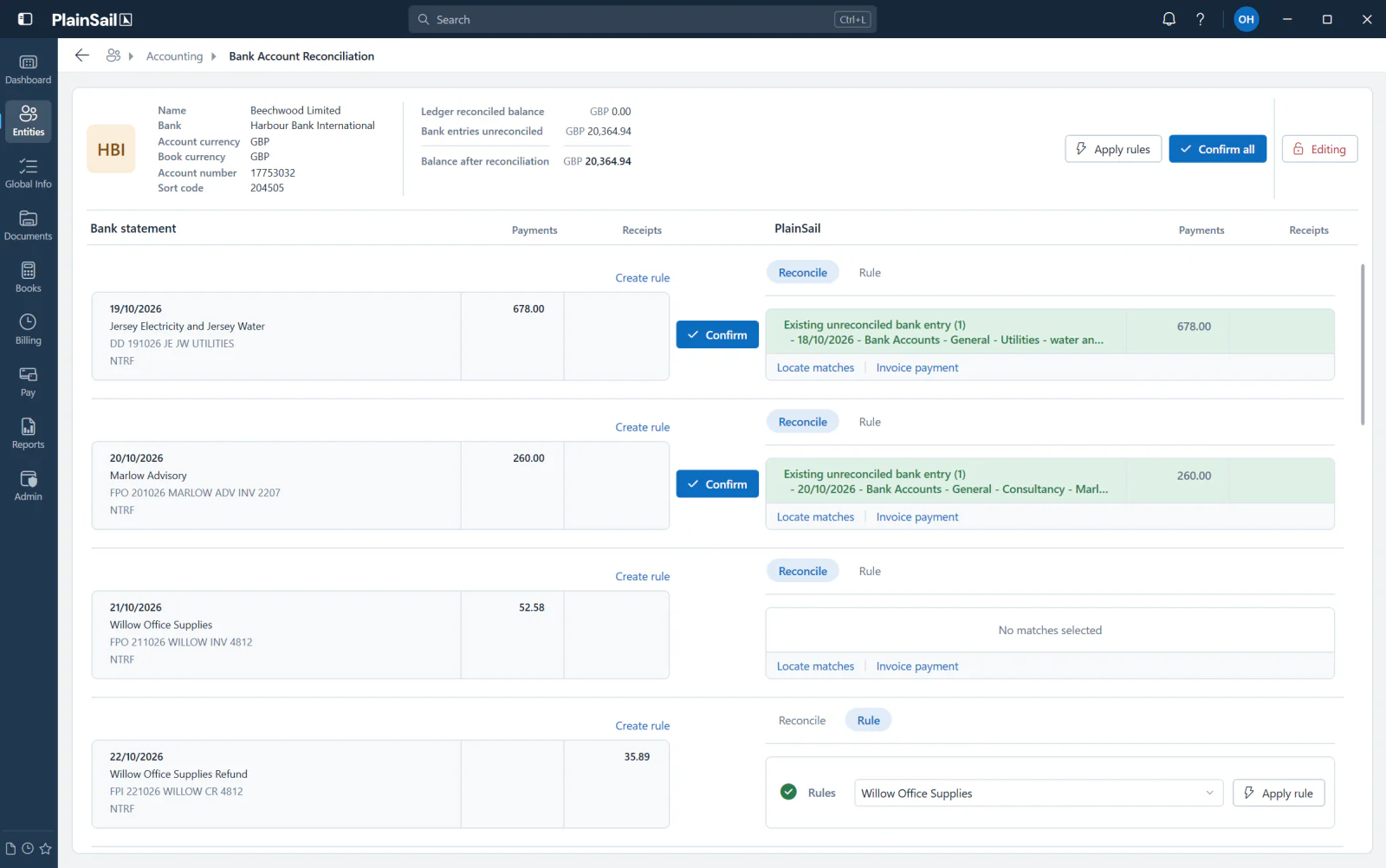
Task: Expand the Willow Office Supplies rules dropdown
Action: click(1039, 793)
